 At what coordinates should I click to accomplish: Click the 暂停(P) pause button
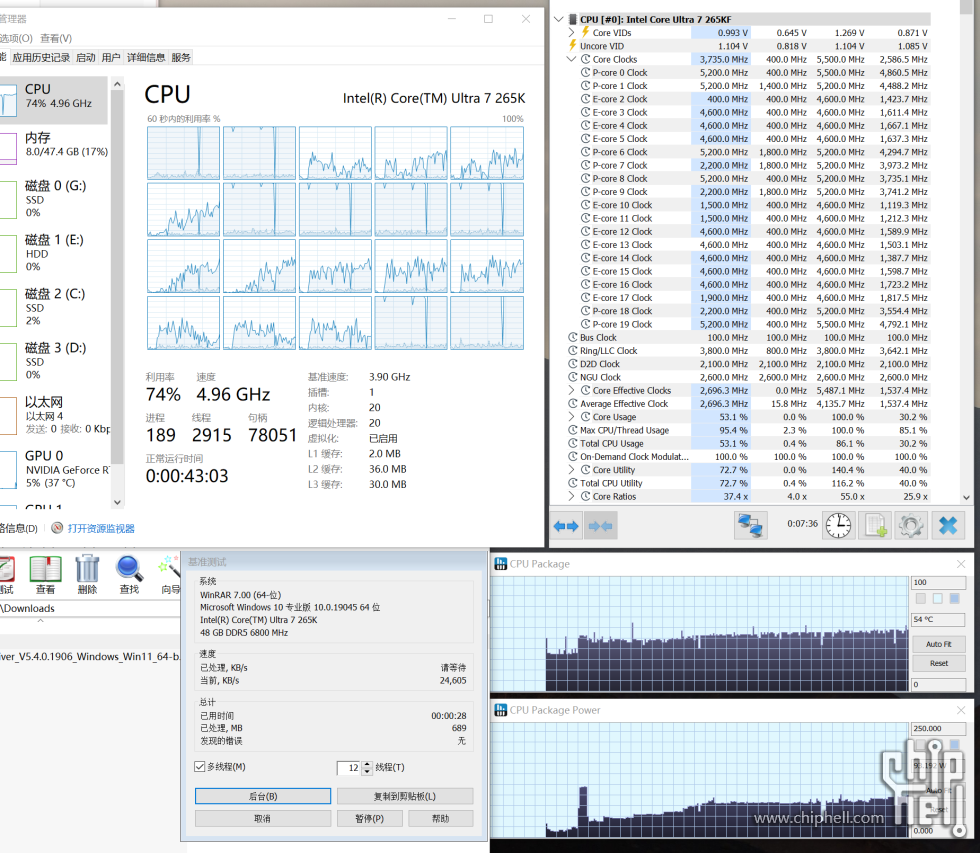tap(369, 819)
